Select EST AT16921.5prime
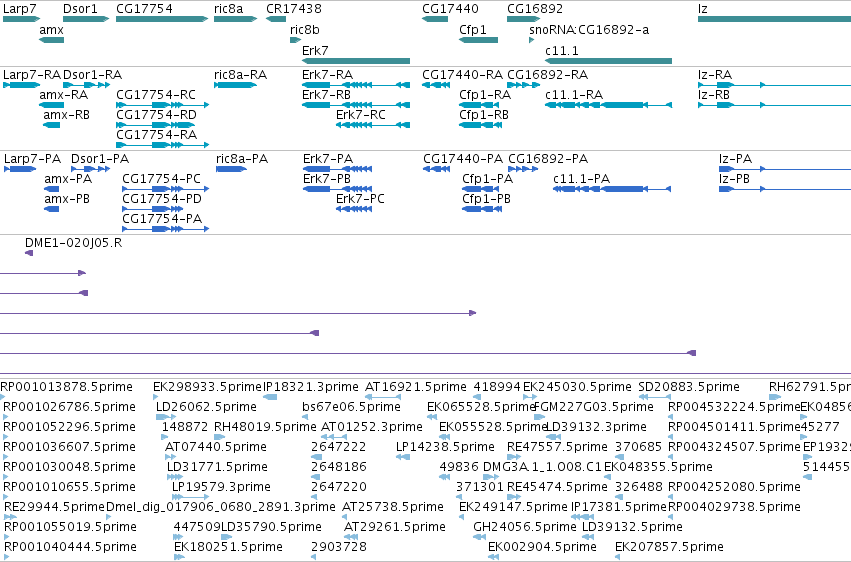Screen dimensions: 851x562 pos(416,387)
